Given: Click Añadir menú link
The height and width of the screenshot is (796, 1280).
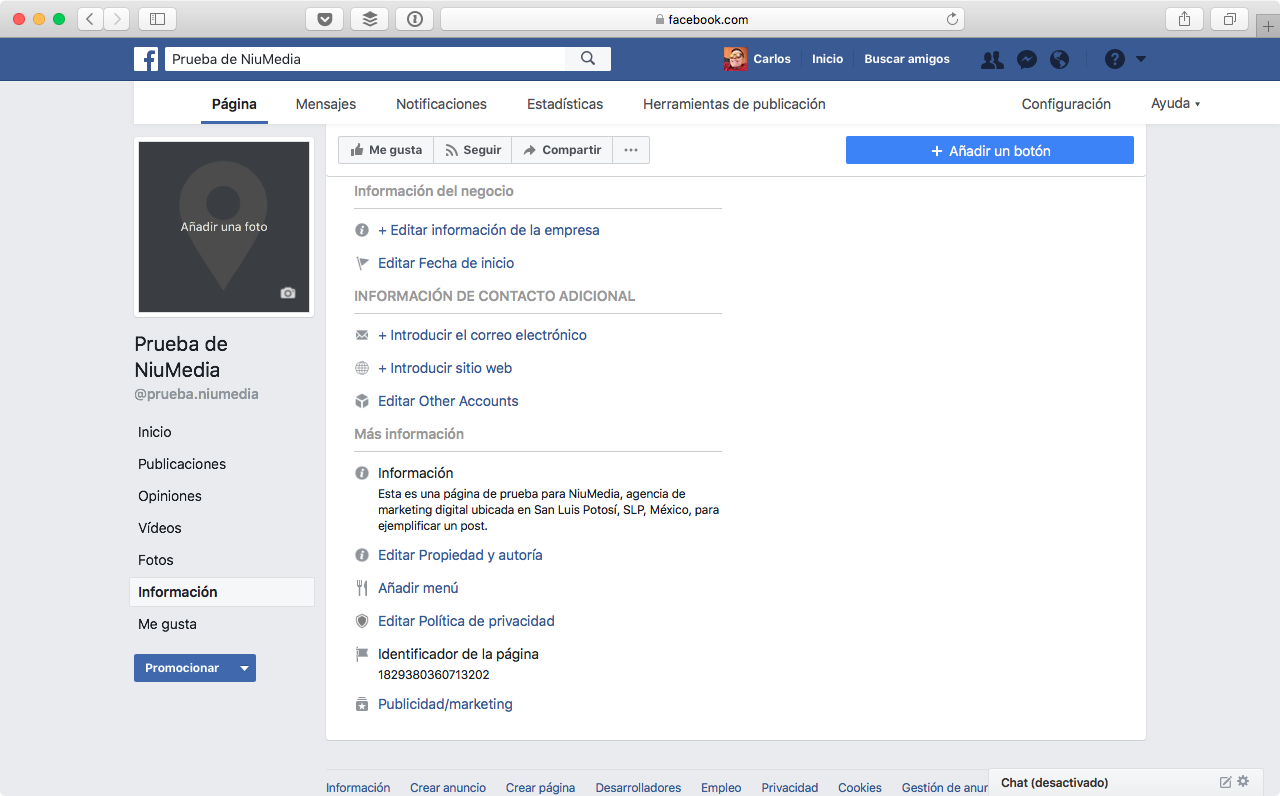Looking at the screenshot, I should pyautogui.click(x=418, y=588).
